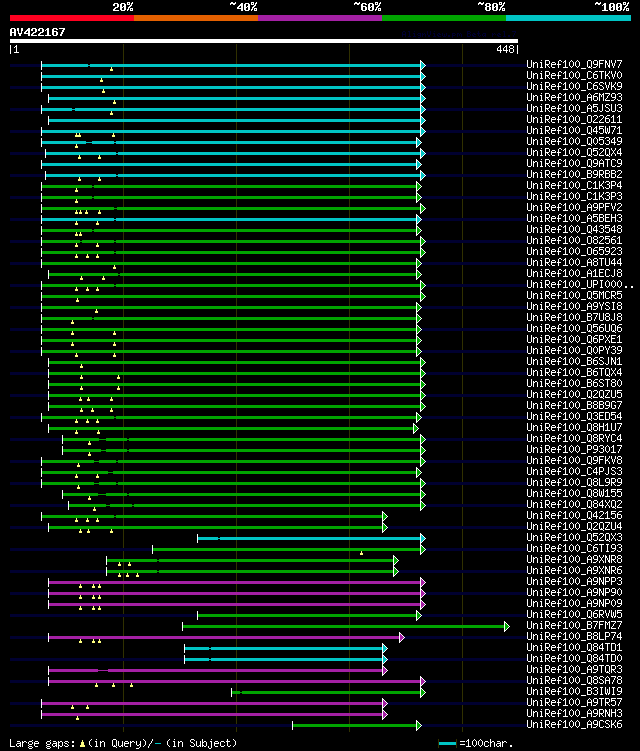Image resolution: width=640 pixels, height=751 pixels.
Task: Click the green alignment bar for A9XNR8
Action: (250, 560)
